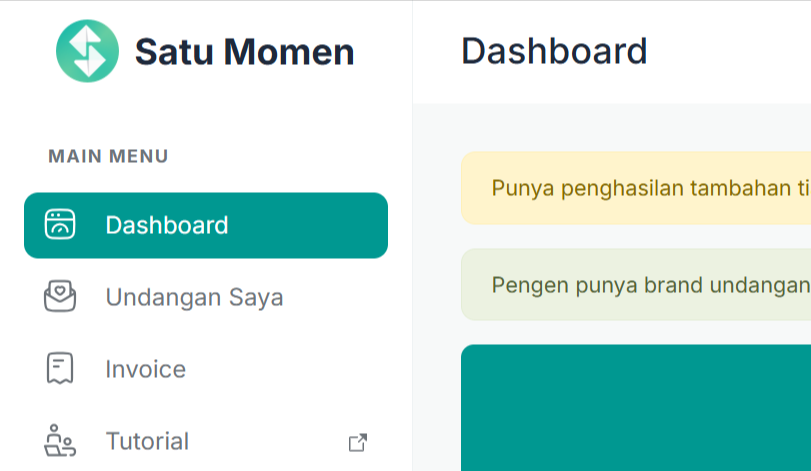Go to Undangan Saya menu
The image size is (811, 471).
pos(206,297)
